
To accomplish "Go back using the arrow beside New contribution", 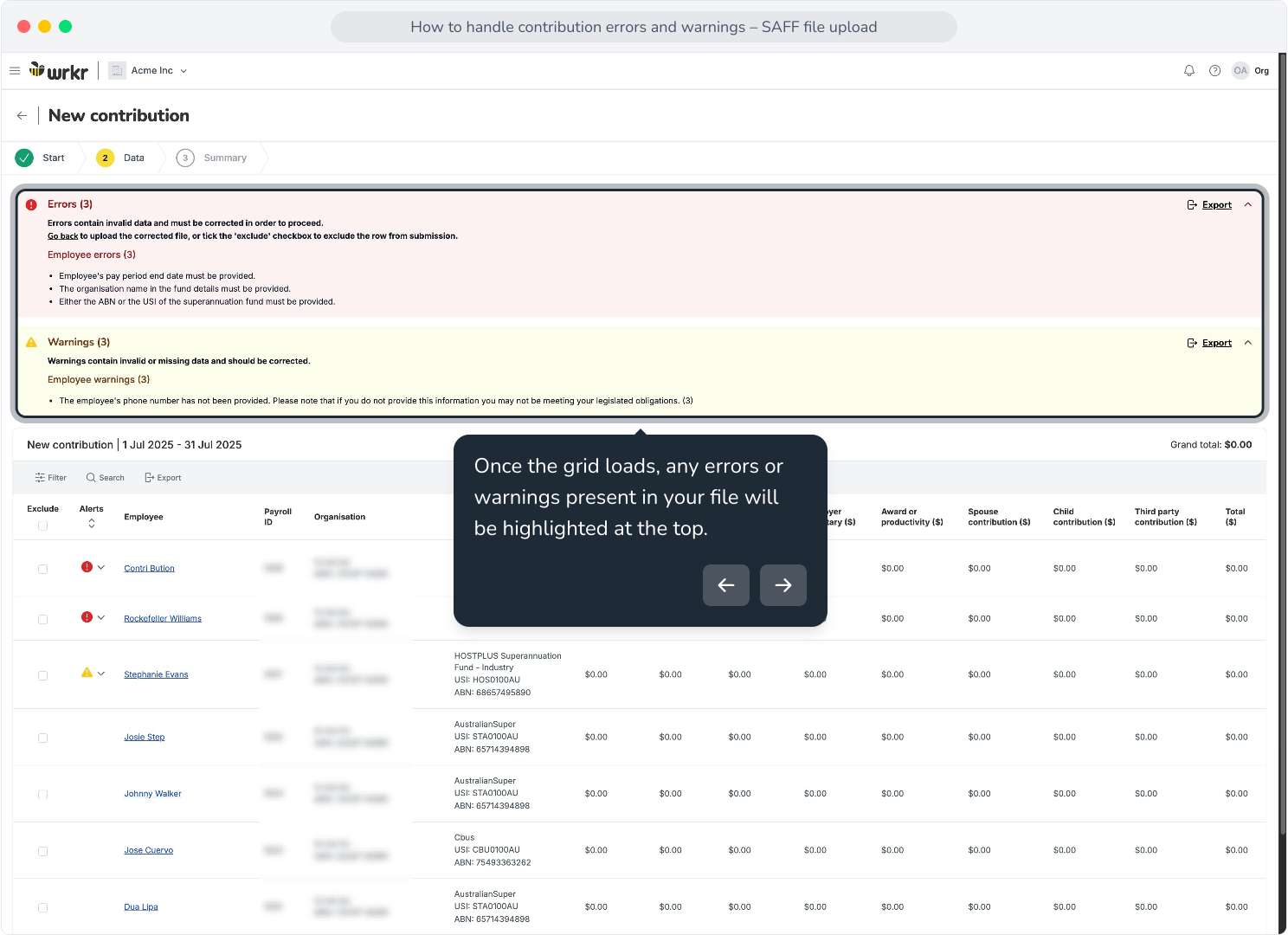I will coord(22,116).
